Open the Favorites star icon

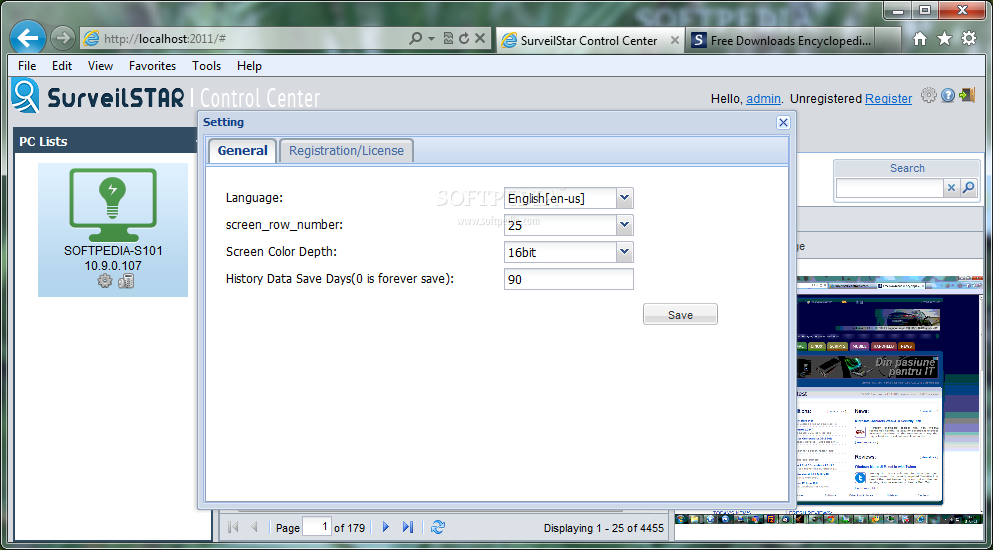pyautogui.click(x=944, y=39)
